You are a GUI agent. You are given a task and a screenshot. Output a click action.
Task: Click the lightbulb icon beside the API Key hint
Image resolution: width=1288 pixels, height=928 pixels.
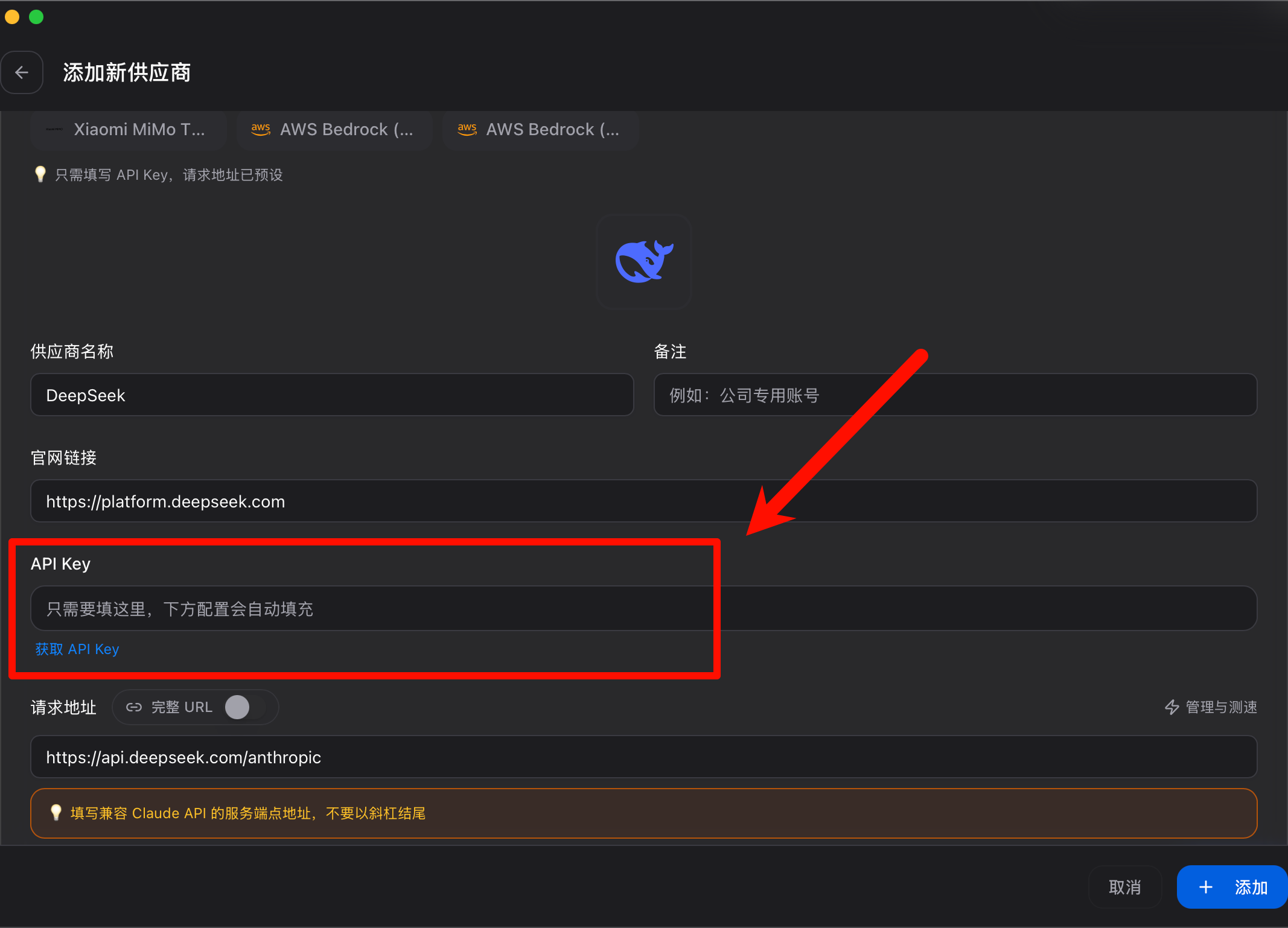[40, 174]
